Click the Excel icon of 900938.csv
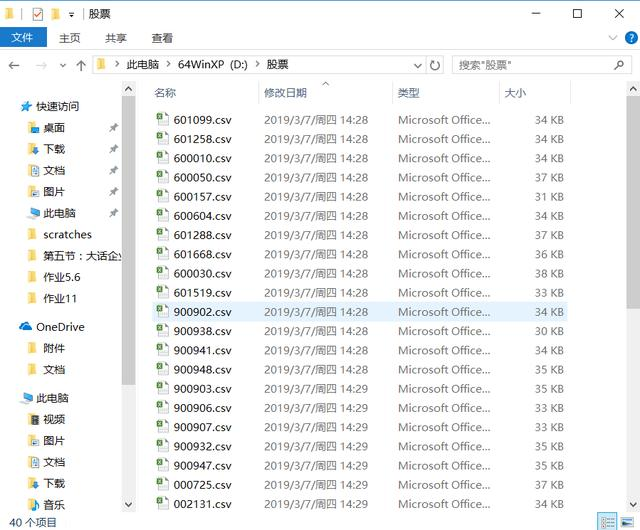The image size is (640, 530). [x=162, y=330]
